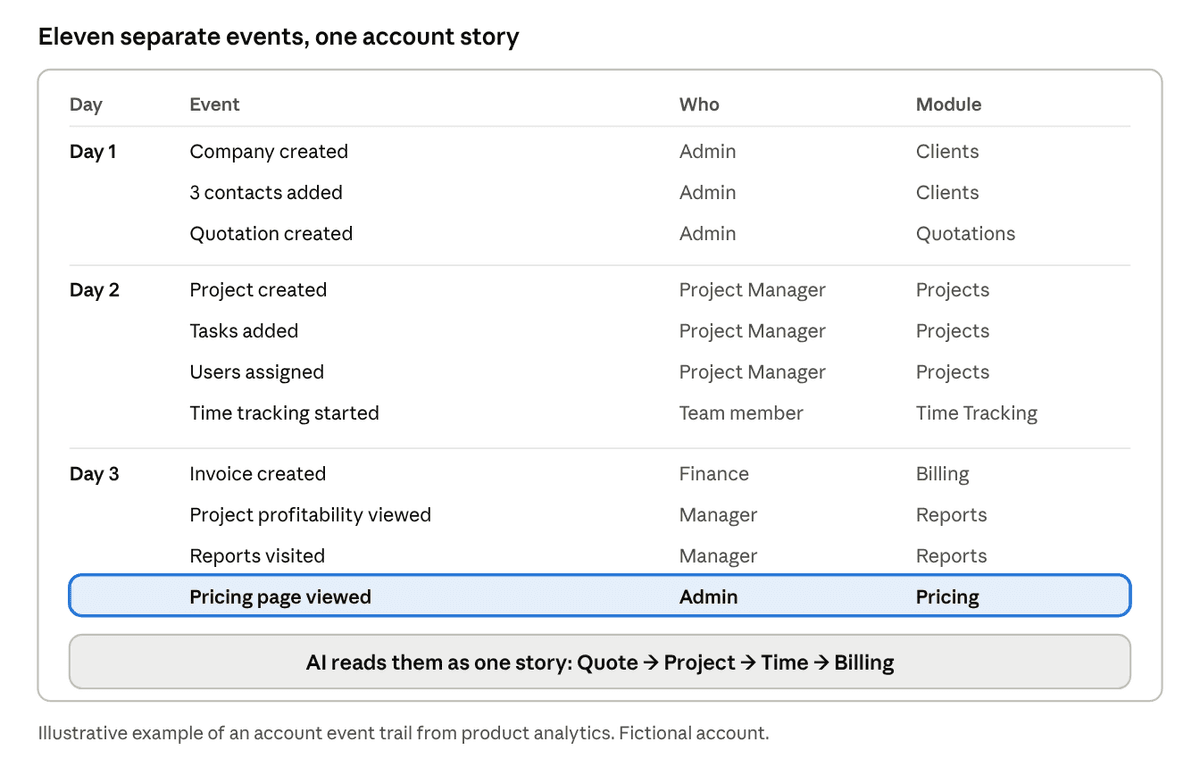The width and height of the screenshot is (1200, 775).
Task: Select the "Day 3" row label
Action: tap(94, 474)
